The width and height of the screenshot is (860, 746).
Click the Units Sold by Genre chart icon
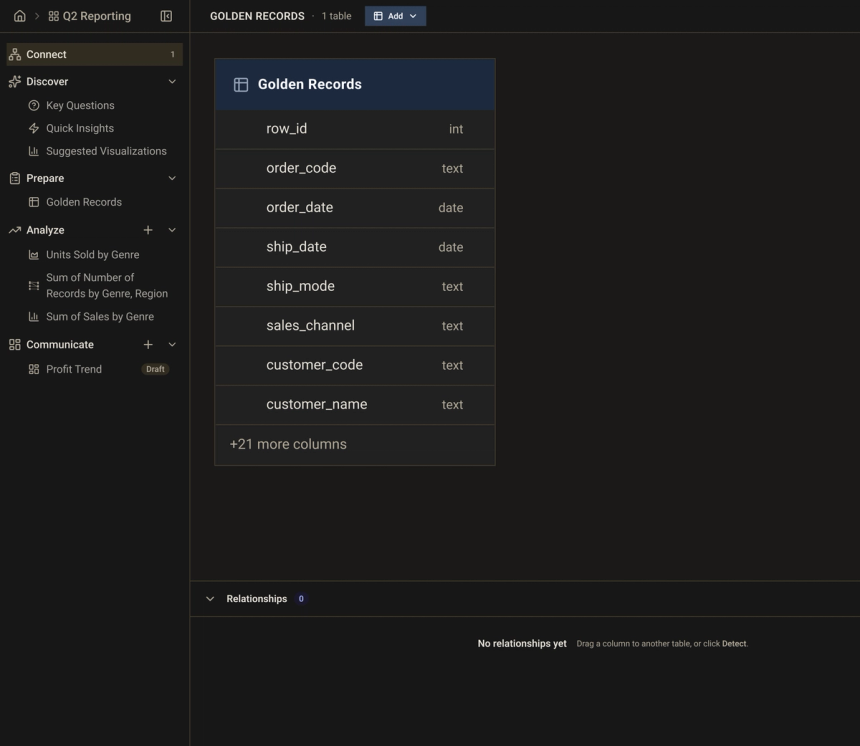[33, 255]
